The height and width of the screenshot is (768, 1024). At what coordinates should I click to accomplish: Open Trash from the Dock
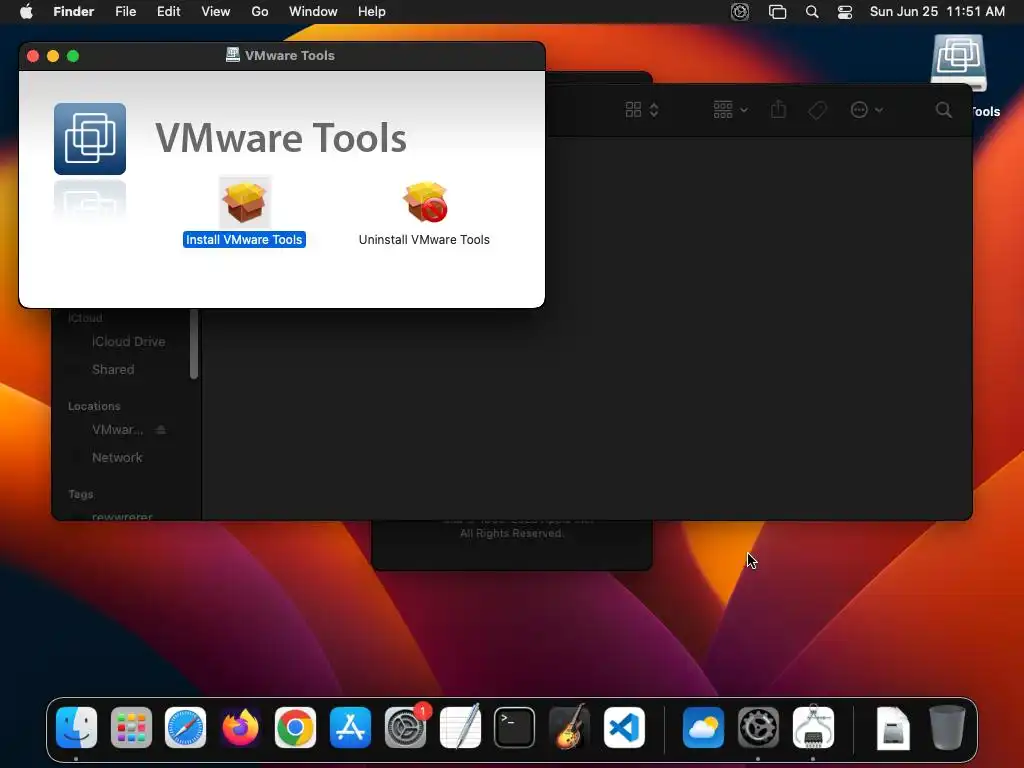[x=947, y=727]
